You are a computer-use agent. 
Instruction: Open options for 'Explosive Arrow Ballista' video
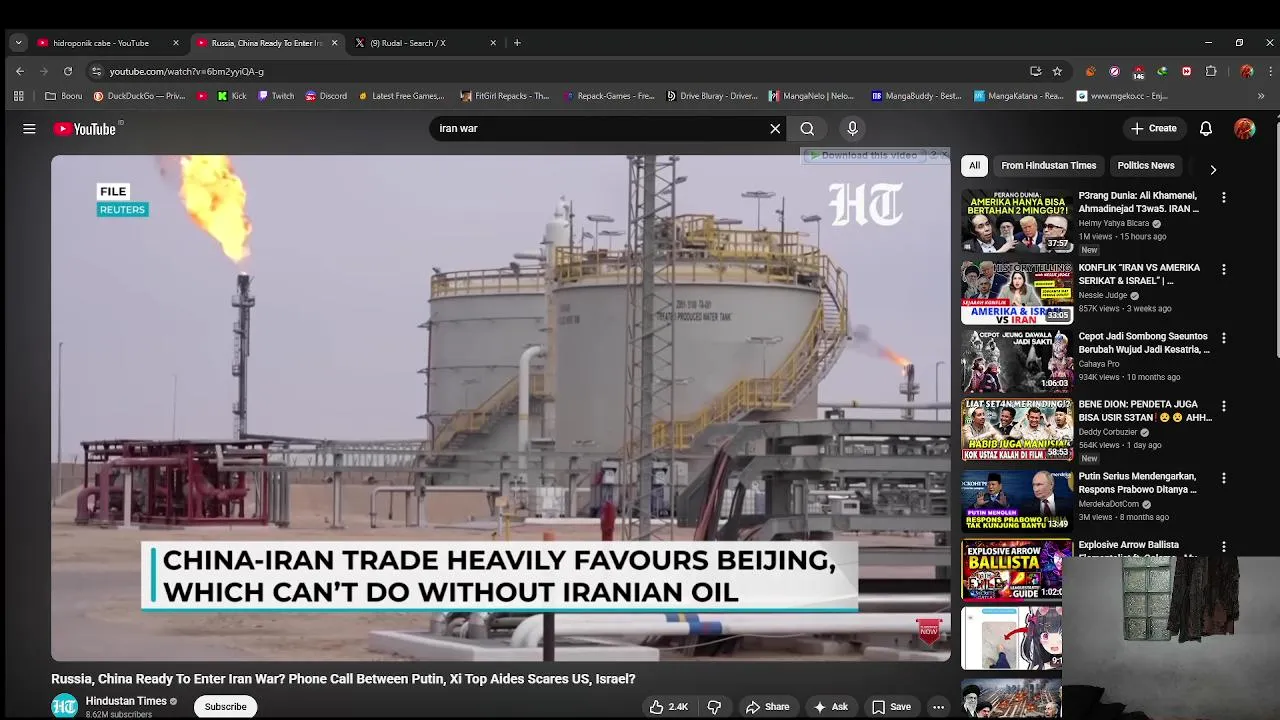(x=1223, y=546)
